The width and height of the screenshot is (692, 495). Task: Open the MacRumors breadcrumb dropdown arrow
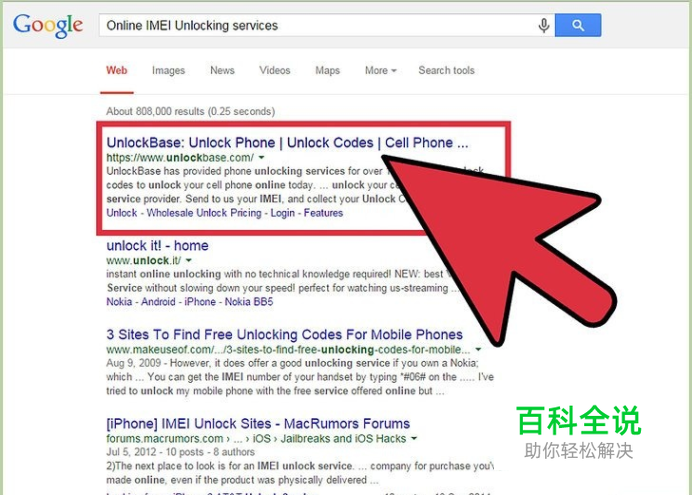(x=414, y=439)
